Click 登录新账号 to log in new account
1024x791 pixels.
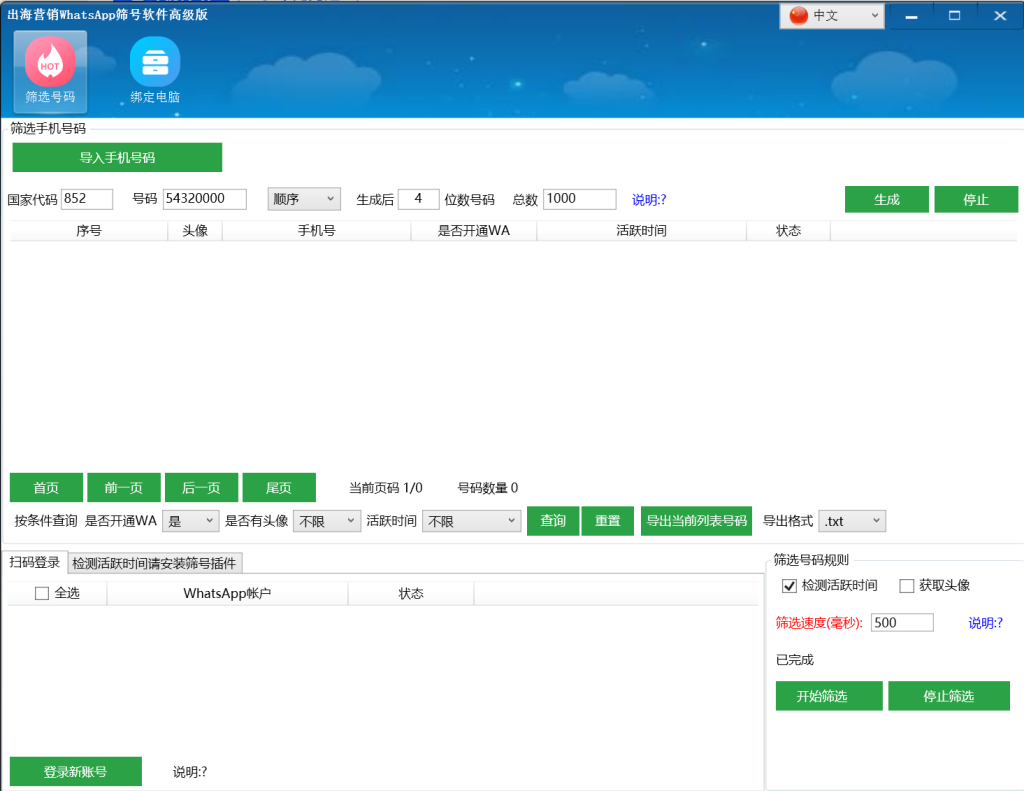(x=75, y=771)
